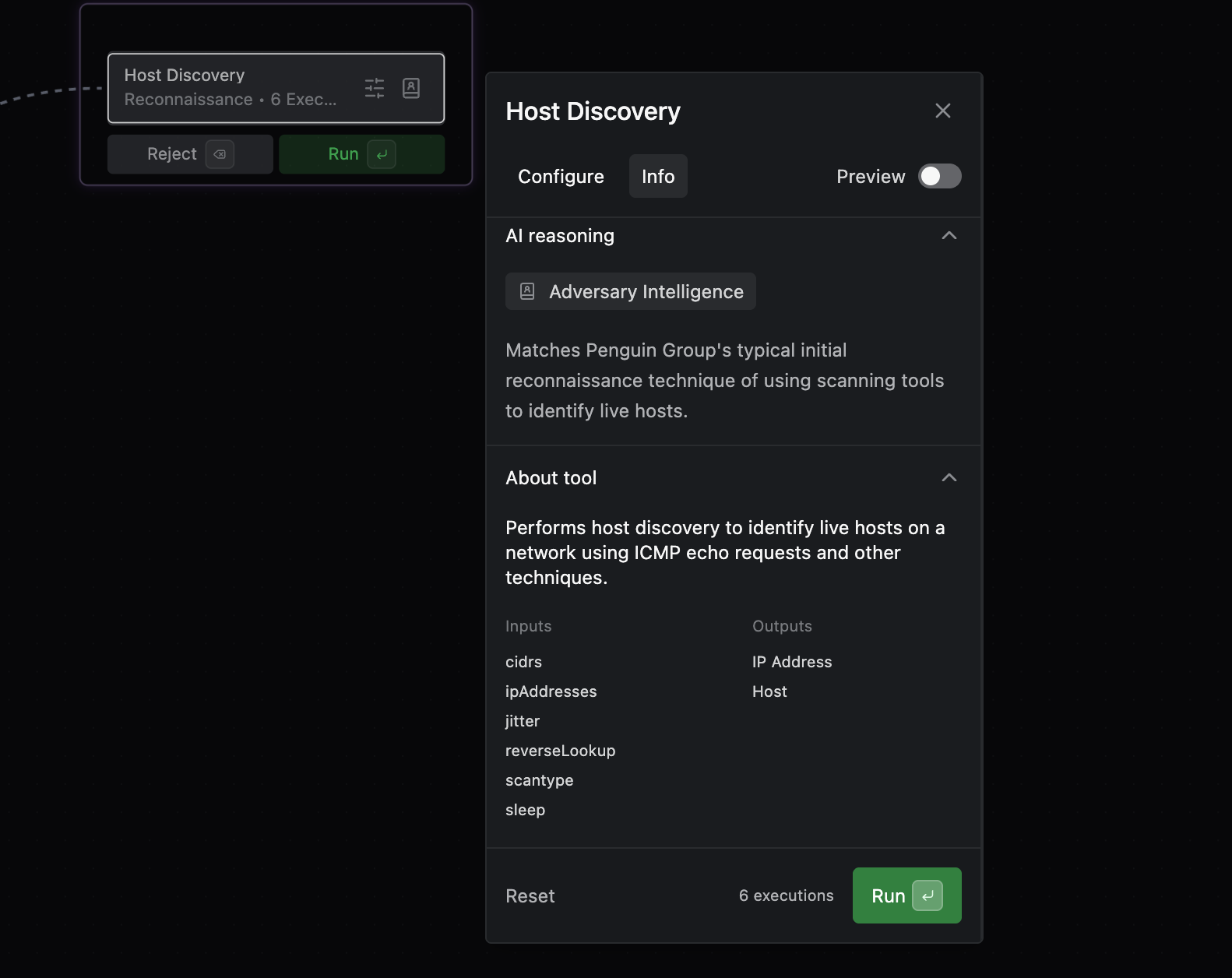This screenshot has width=1232, height=978.
Task: Toggle the Preview switch on
Action: pos(939,176)
